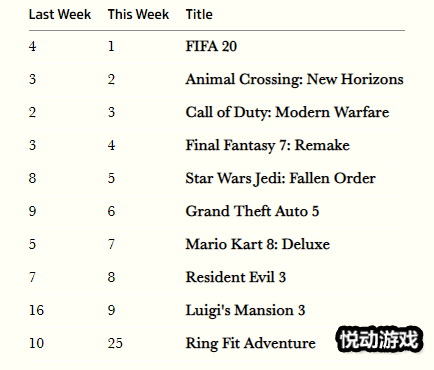Screen dimensions: 434x370
Task: Click this week rank 9 cell
Action: pyautogui.click(x=111, y=310)
